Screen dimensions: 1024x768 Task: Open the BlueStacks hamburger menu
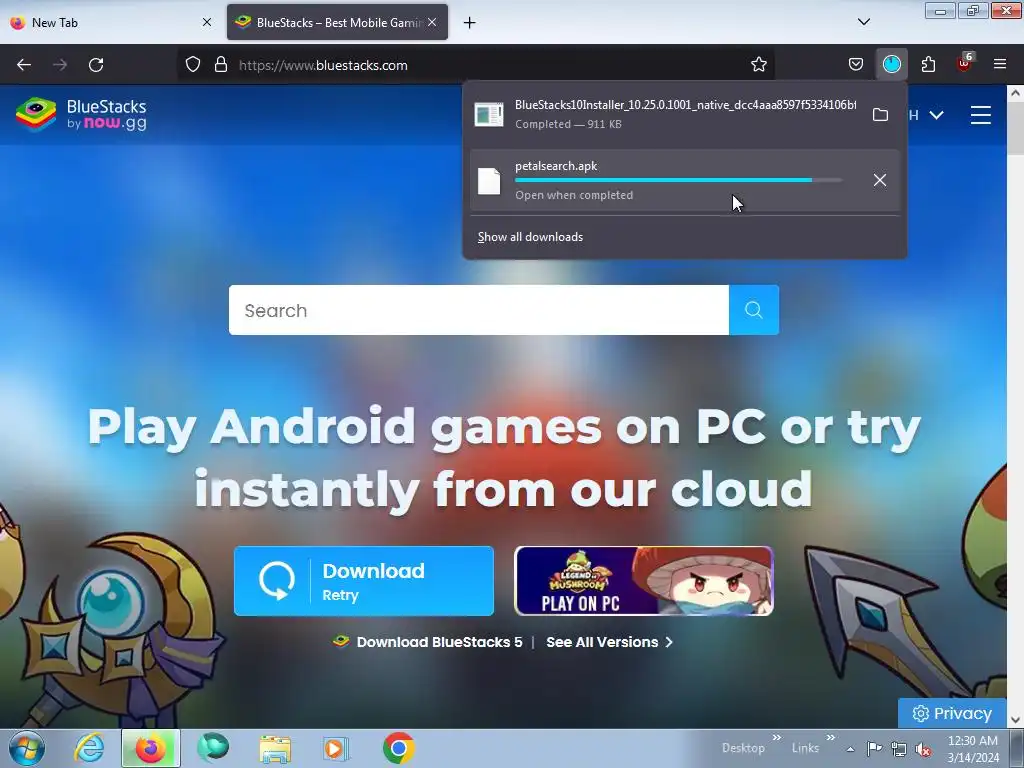(980, 115)
